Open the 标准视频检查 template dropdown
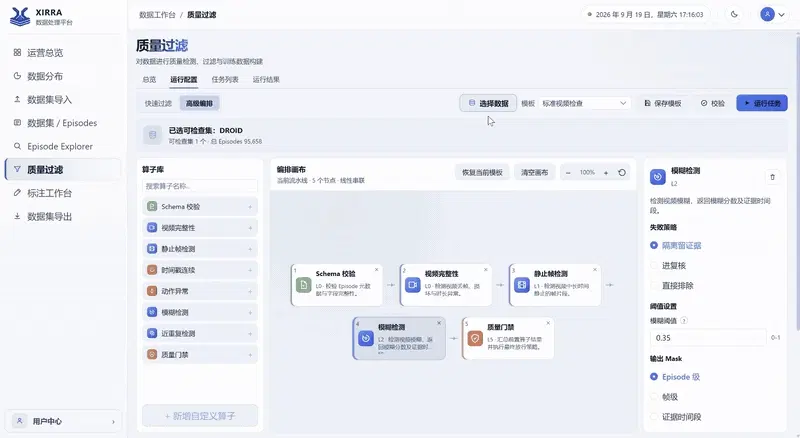This screenshot has width=800, height=438. pos(584,103)
